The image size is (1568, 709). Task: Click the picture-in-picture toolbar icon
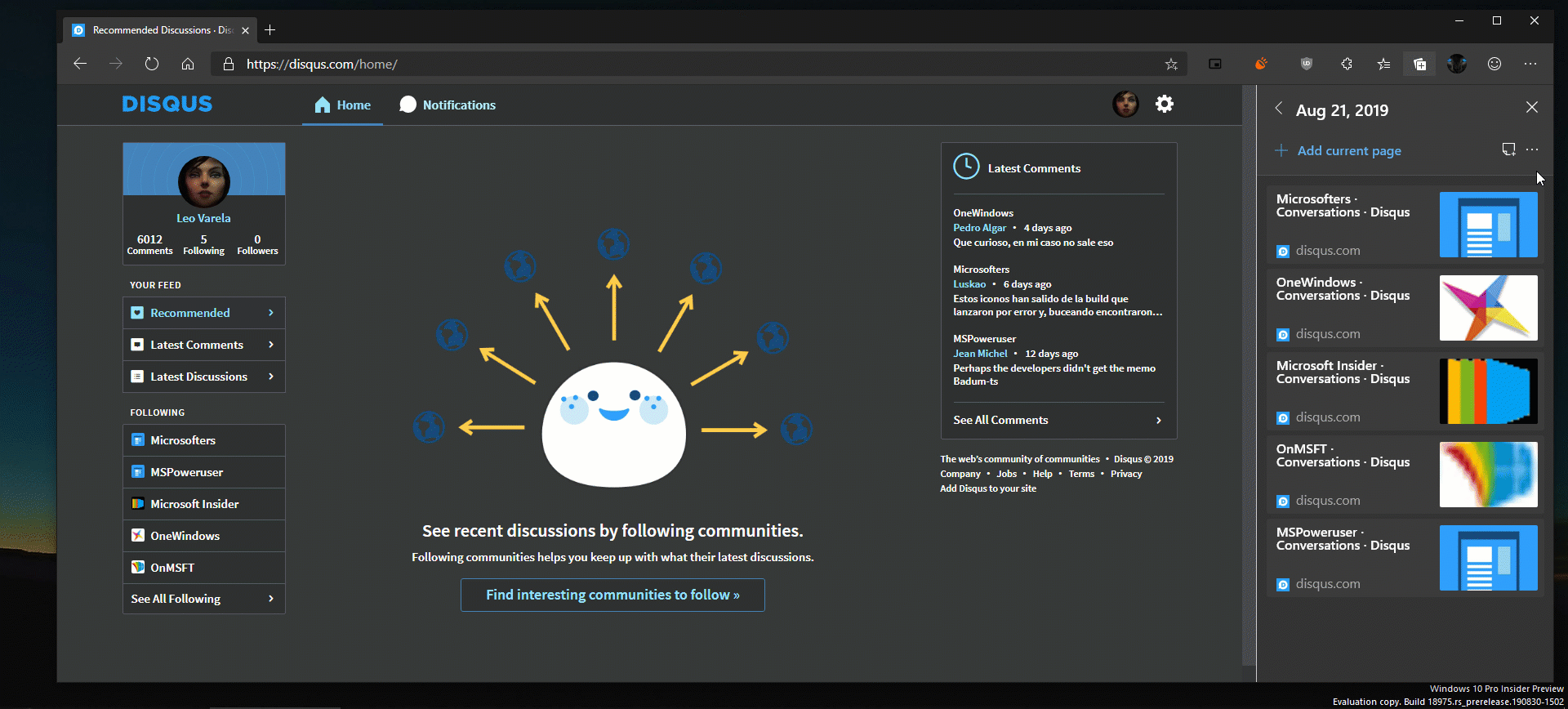click(x=1215, y=64)
